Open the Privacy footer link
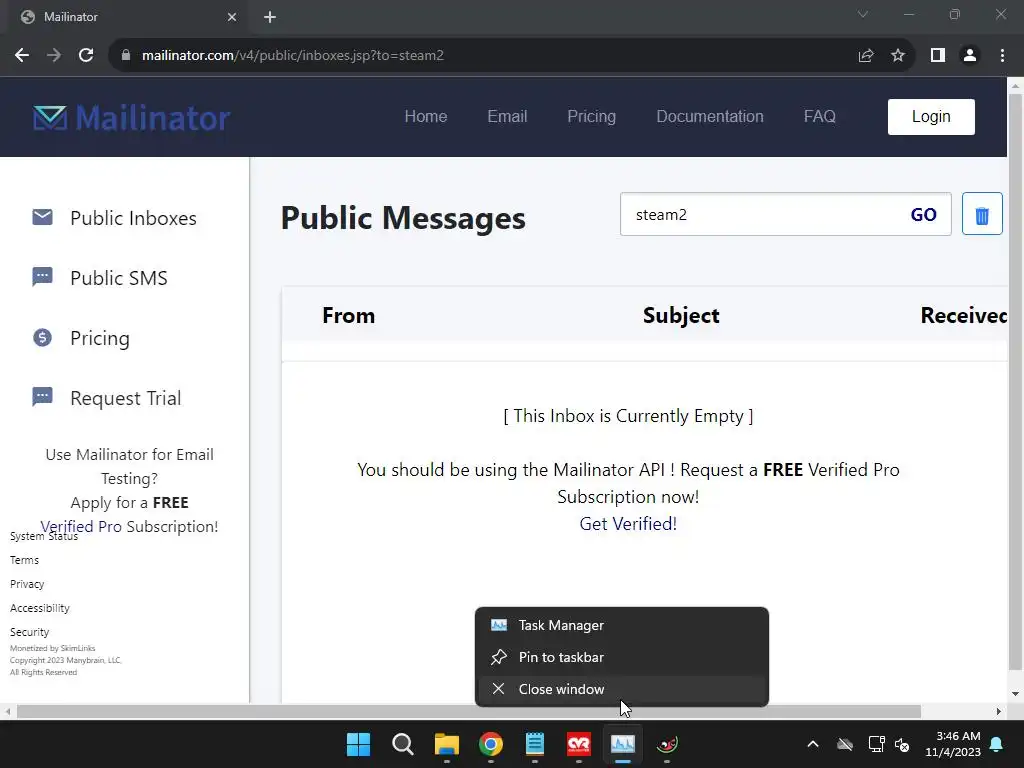The height and width of the screenshot is (768, 1024). coord(27,584)
